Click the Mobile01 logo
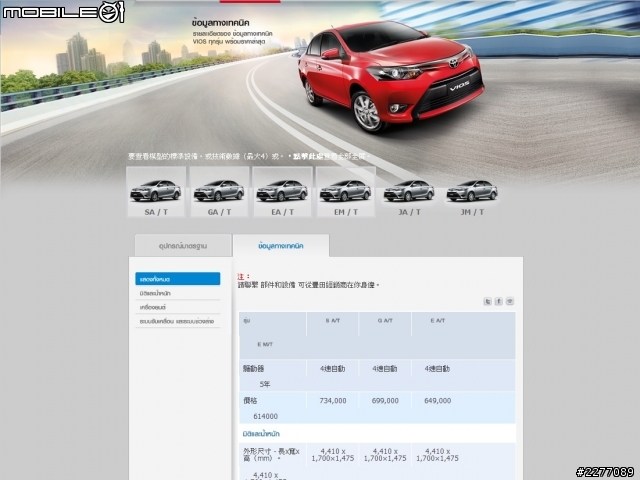 [63, 12]
